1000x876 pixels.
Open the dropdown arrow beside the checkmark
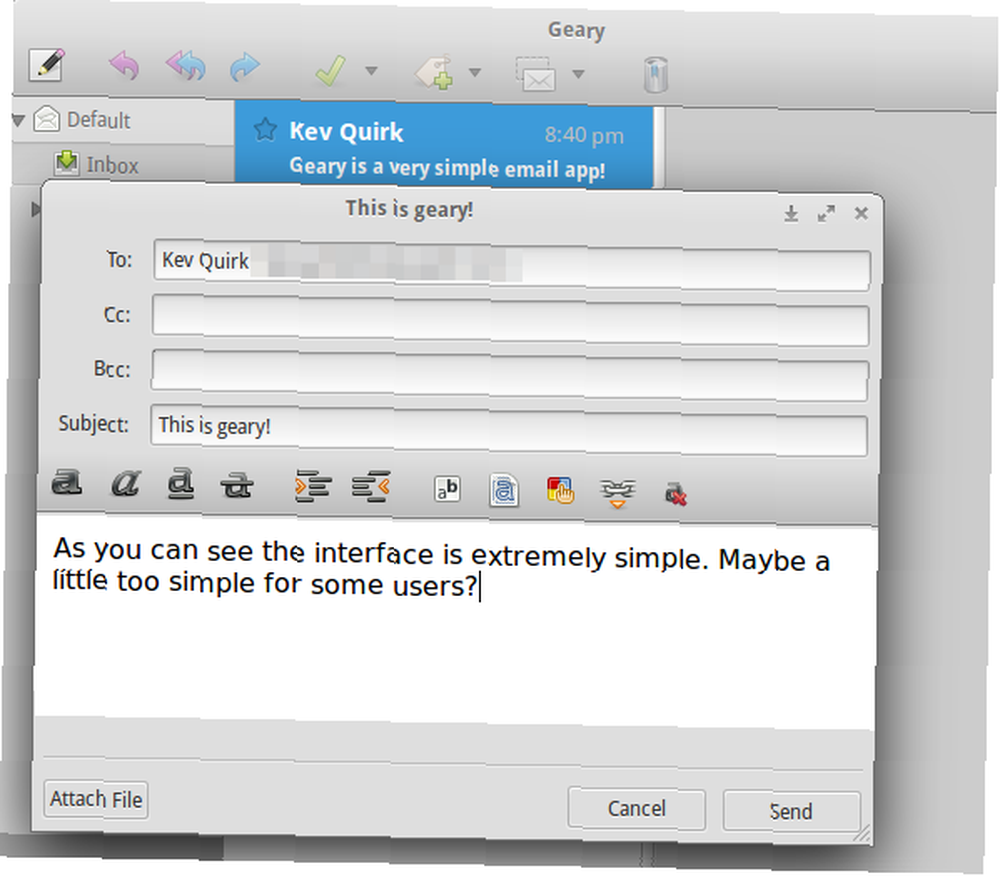(371, 70)
